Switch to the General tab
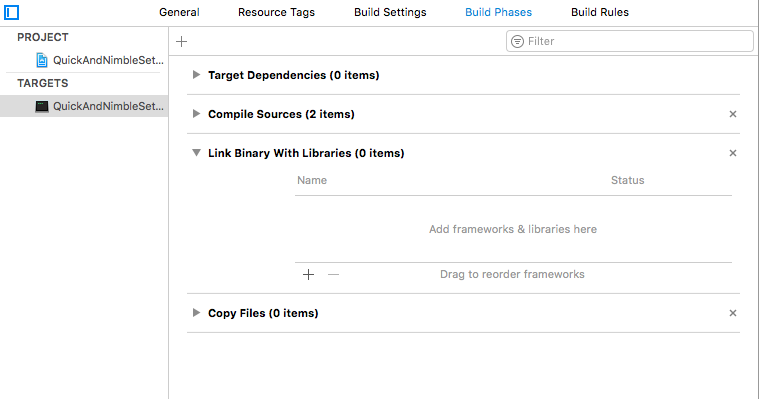The image size is (759, 399). pyautogui.click(x=179, y=12)
